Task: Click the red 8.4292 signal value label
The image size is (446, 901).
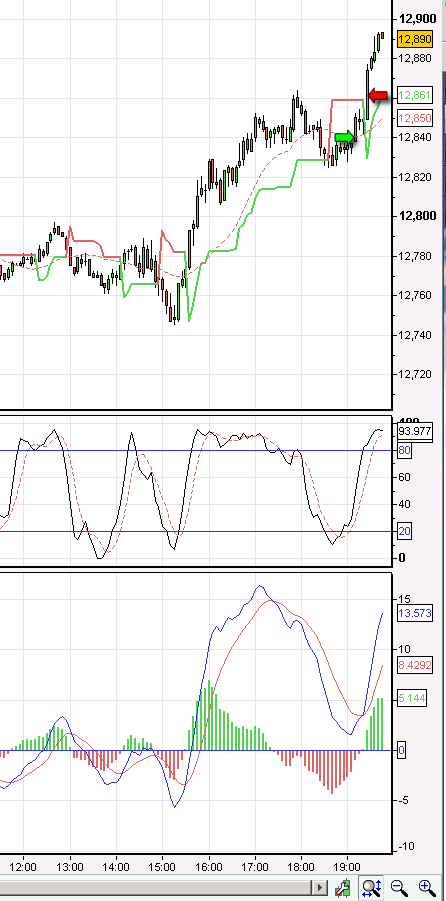Action: tap(414, 666)
